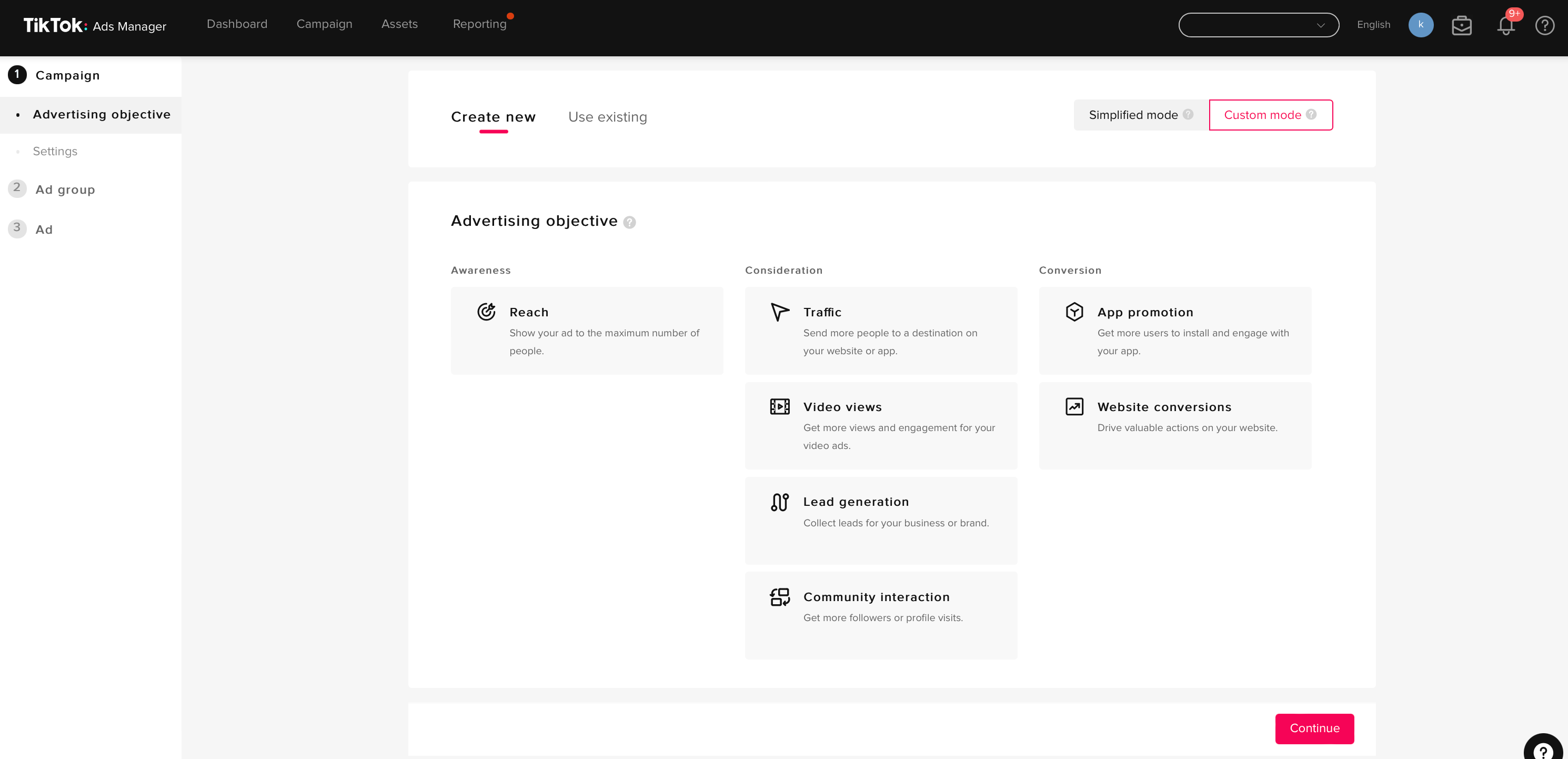The image size is (1568, 759).
Task: Click the red dot on Reporting
Action: point(510,16)
